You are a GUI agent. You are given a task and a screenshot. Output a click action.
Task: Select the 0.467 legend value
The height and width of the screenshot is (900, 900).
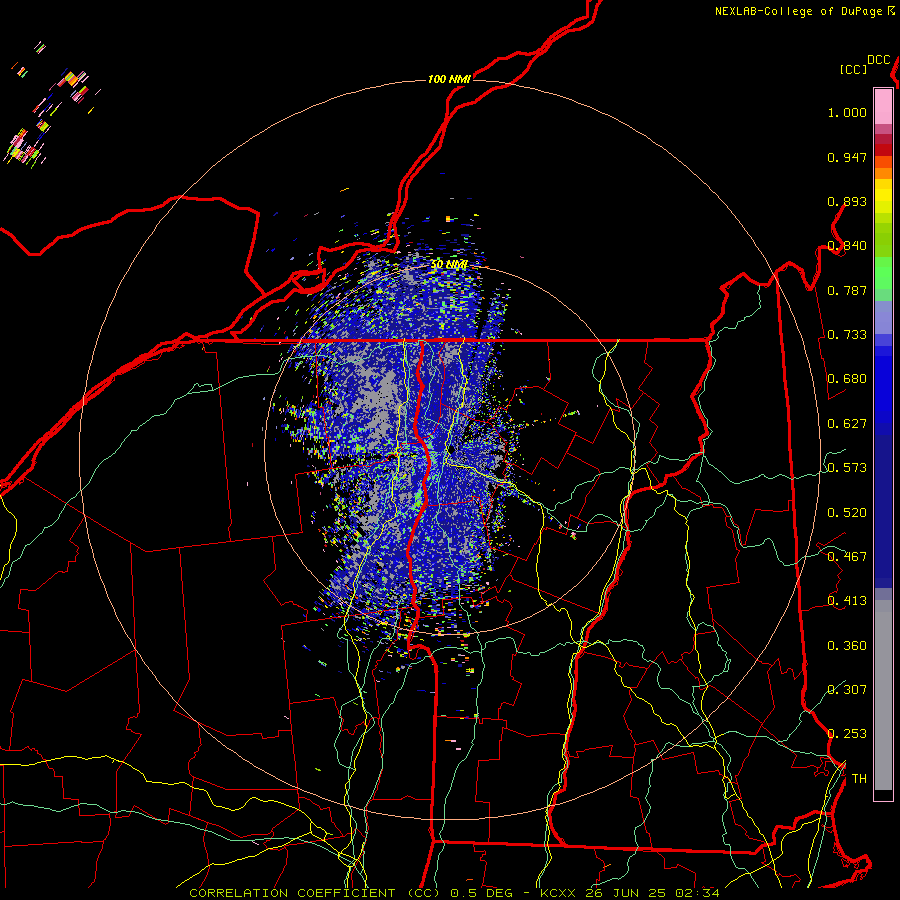[847, 557]
